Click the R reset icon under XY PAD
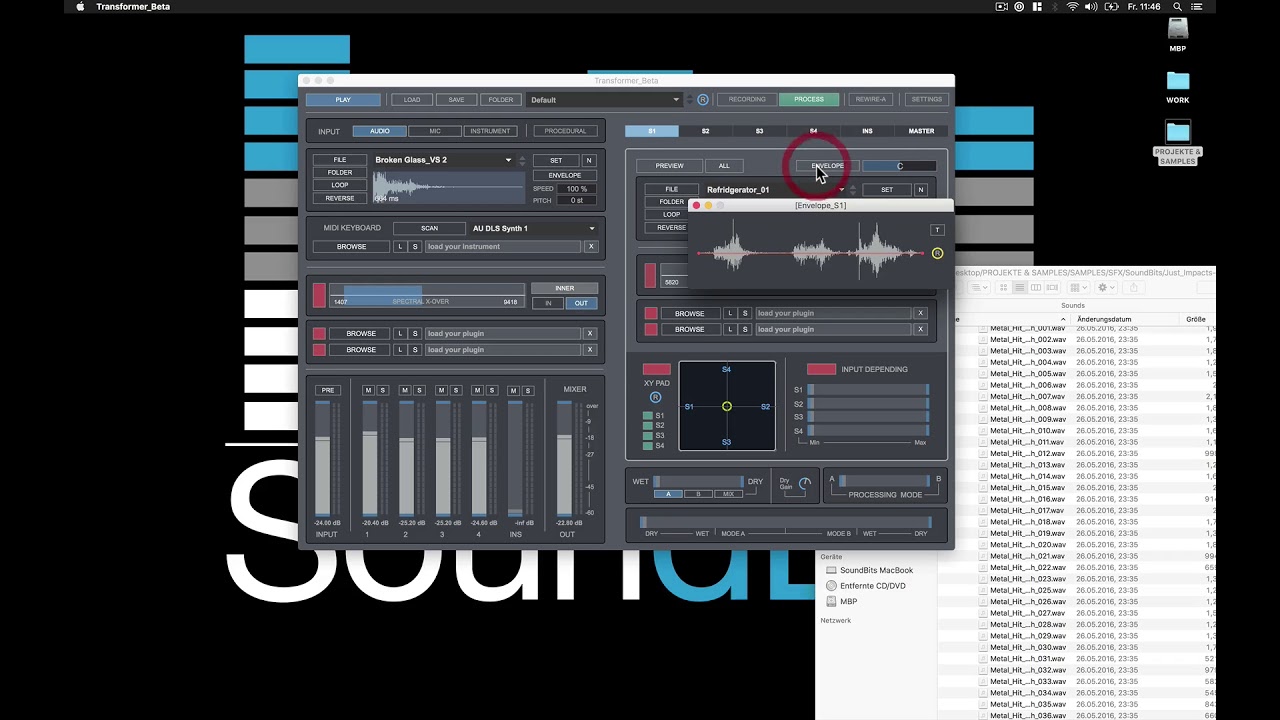 [656, 397]
